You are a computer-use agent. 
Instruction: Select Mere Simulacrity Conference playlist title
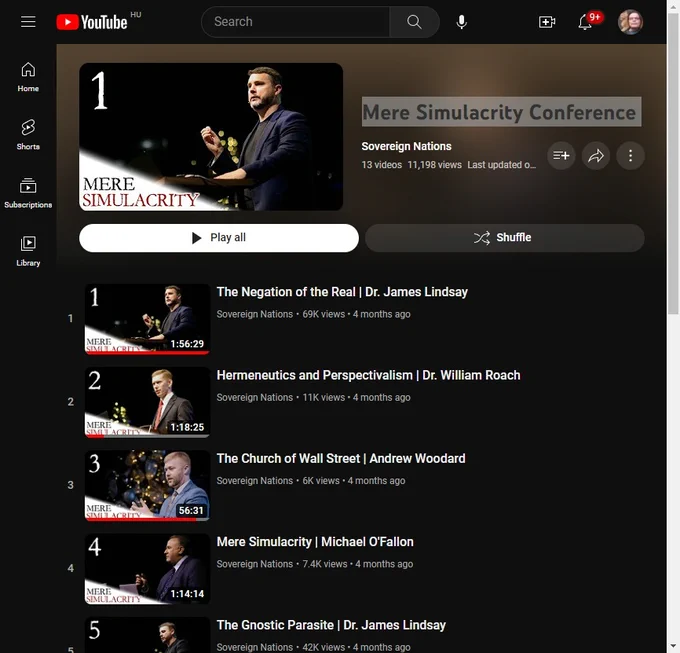pyautogui.click(x=501, y=112)
